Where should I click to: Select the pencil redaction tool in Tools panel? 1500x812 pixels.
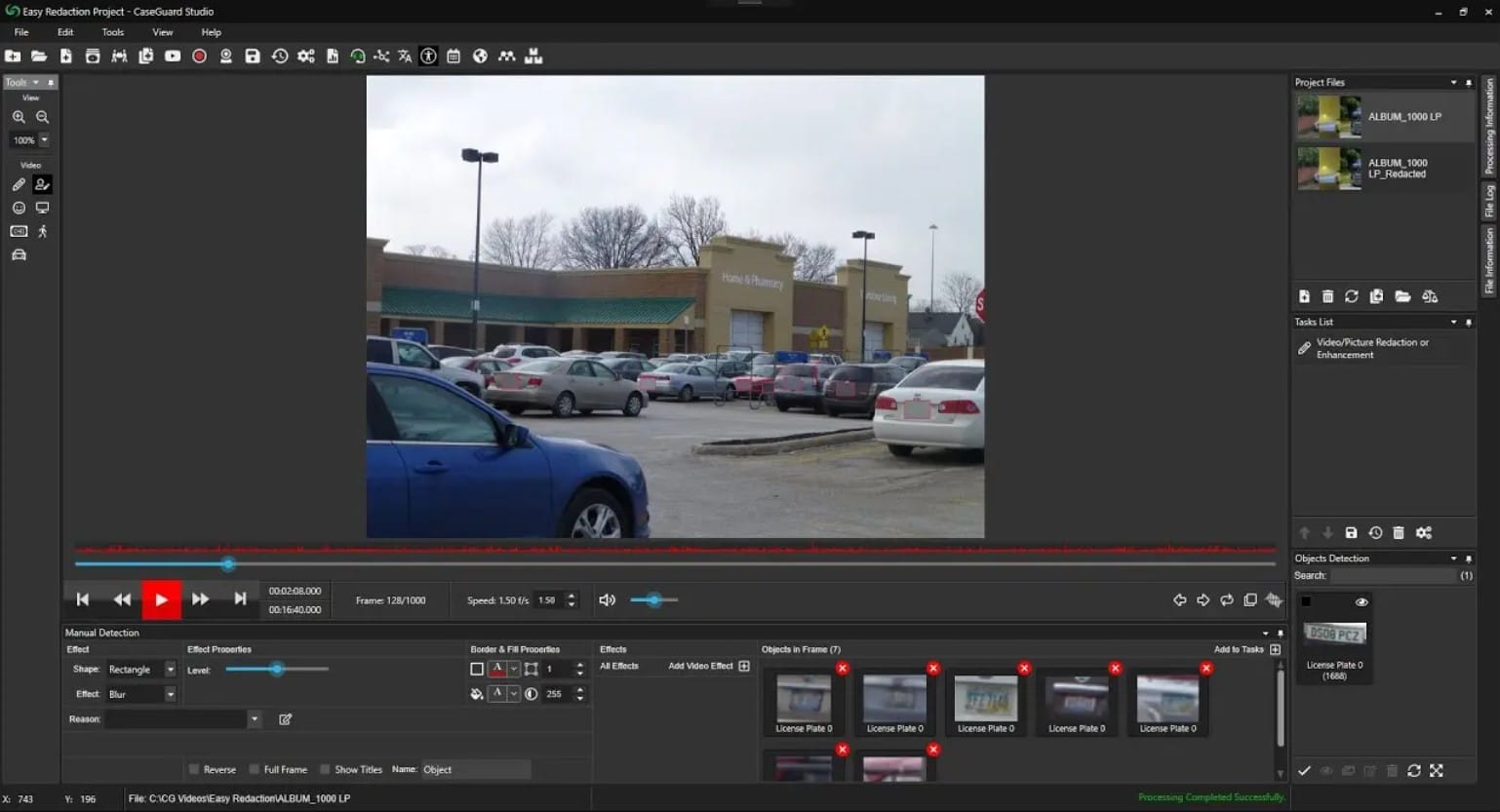pyautogui.click(x=19, y=184)
